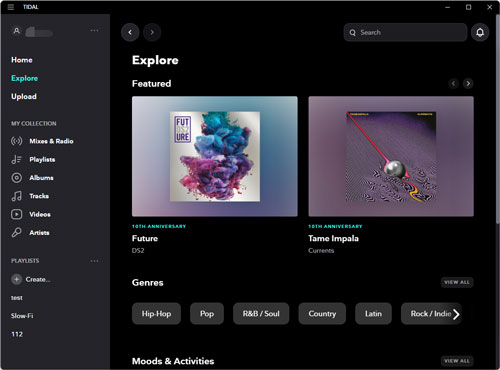Viewport: 500px width, 370px height.
Task: Click the 'Tame Impala' artist title
Action: pyautogui.click(x=333, y=238)
